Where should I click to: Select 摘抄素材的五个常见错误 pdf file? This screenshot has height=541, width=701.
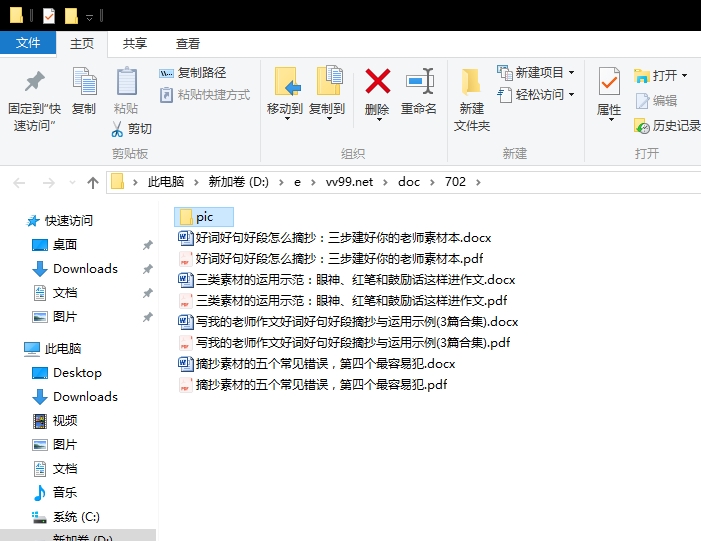(x=313, y=385)
